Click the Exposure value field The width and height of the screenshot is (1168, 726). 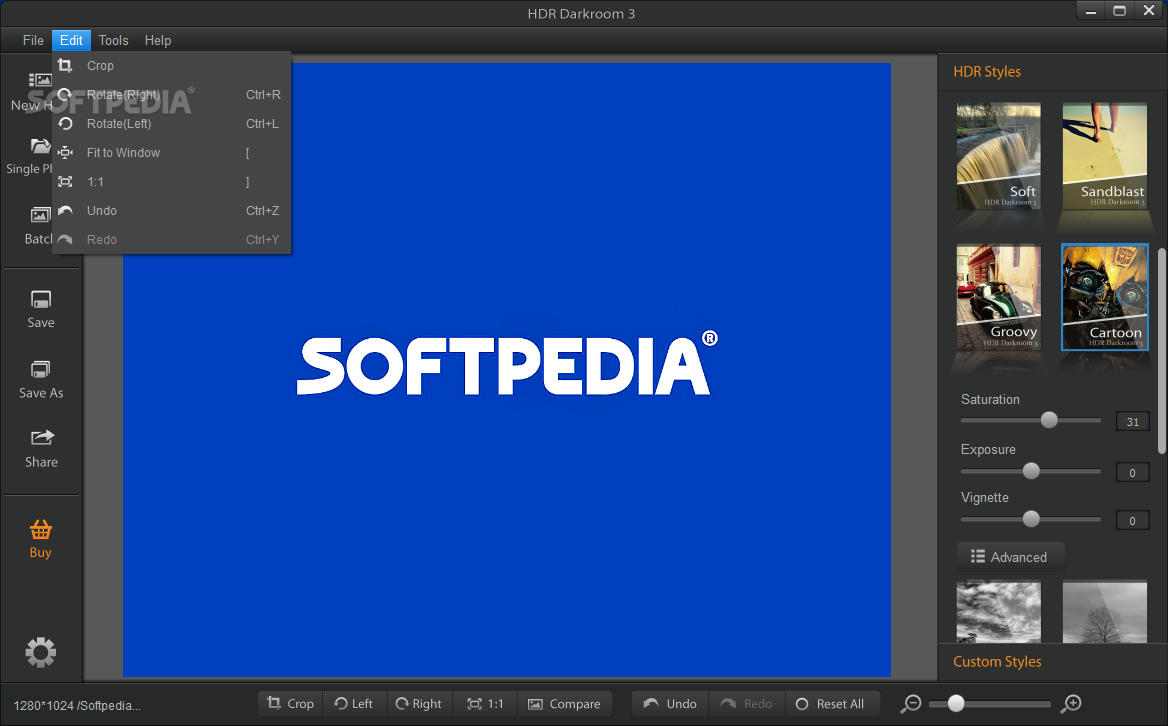(x=1132, y=472)
